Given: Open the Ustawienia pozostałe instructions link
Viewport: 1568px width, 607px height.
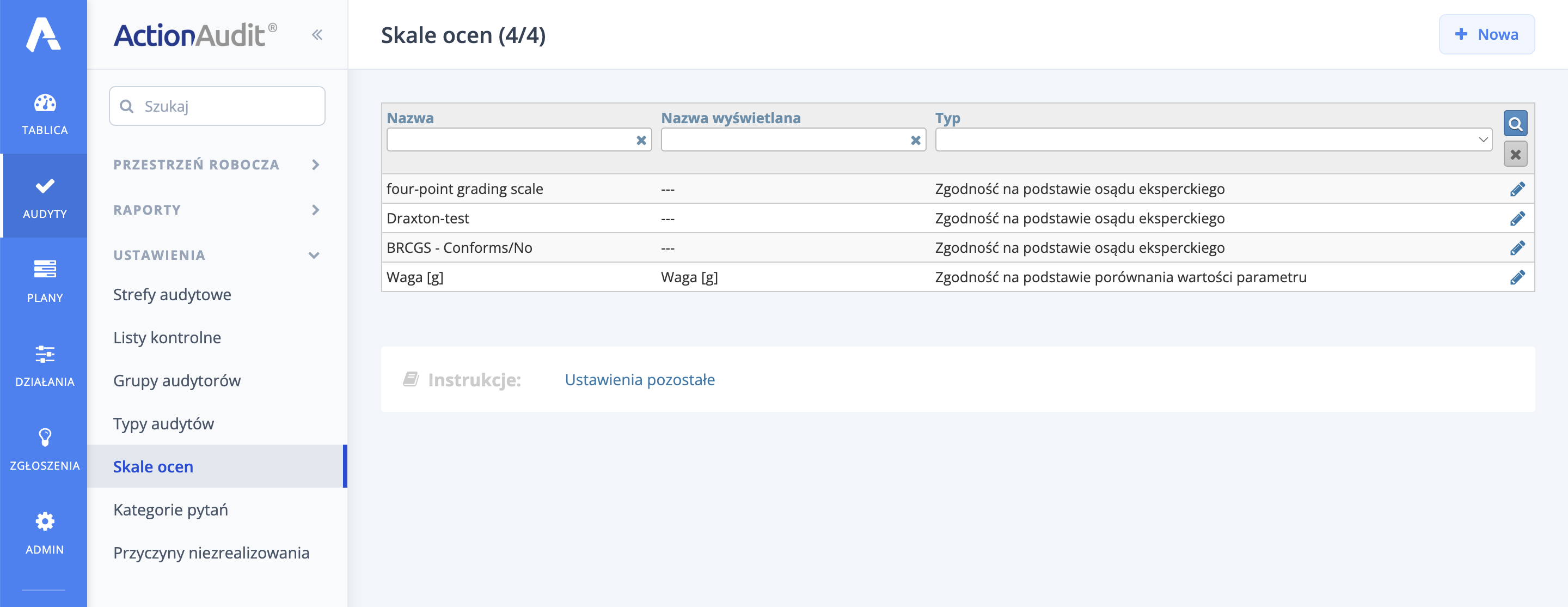Looking at the screenshot, I should point(639,379).
